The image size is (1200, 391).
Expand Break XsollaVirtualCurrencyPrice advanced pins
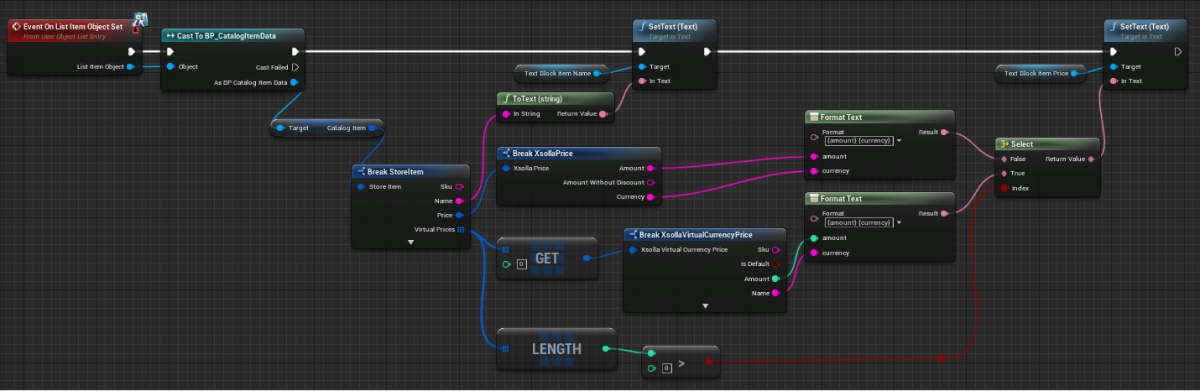pyautogui.click(x=705, y=305)
